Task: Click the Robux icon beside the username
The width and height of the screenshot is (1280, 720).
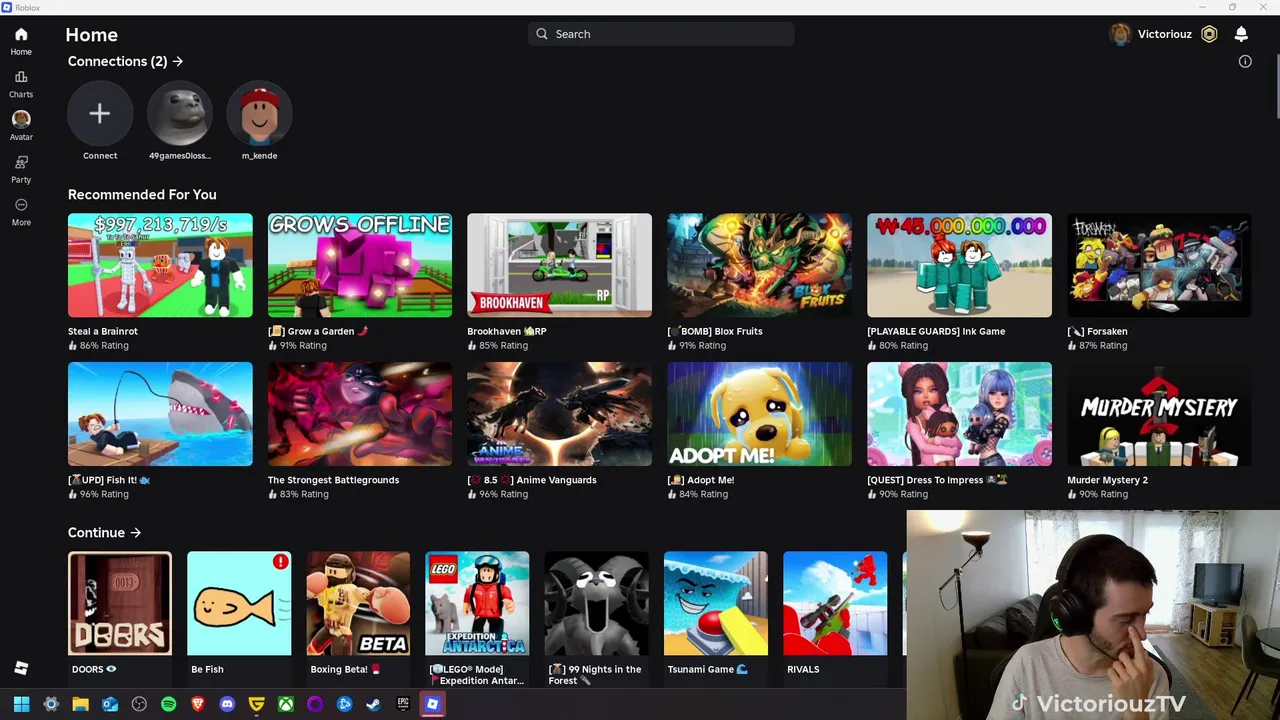Action: [1209, 34]
